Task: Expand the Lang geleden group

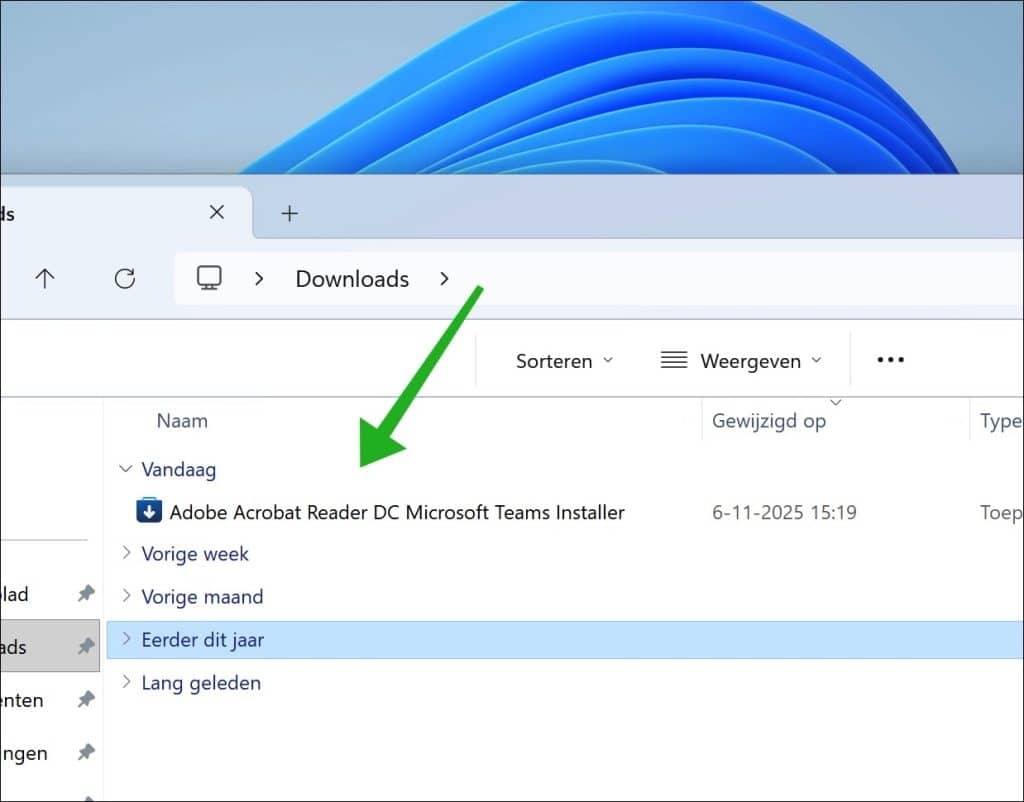Action: [x=125, y=682]
